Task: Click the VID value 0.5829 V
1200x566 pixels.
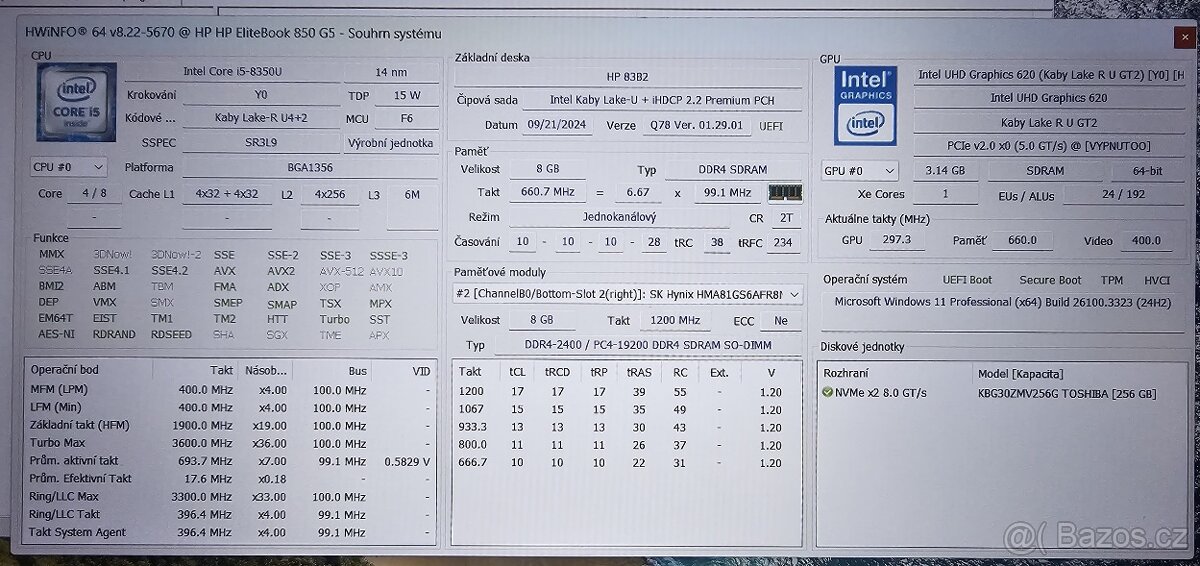Action: pos(405,461)
